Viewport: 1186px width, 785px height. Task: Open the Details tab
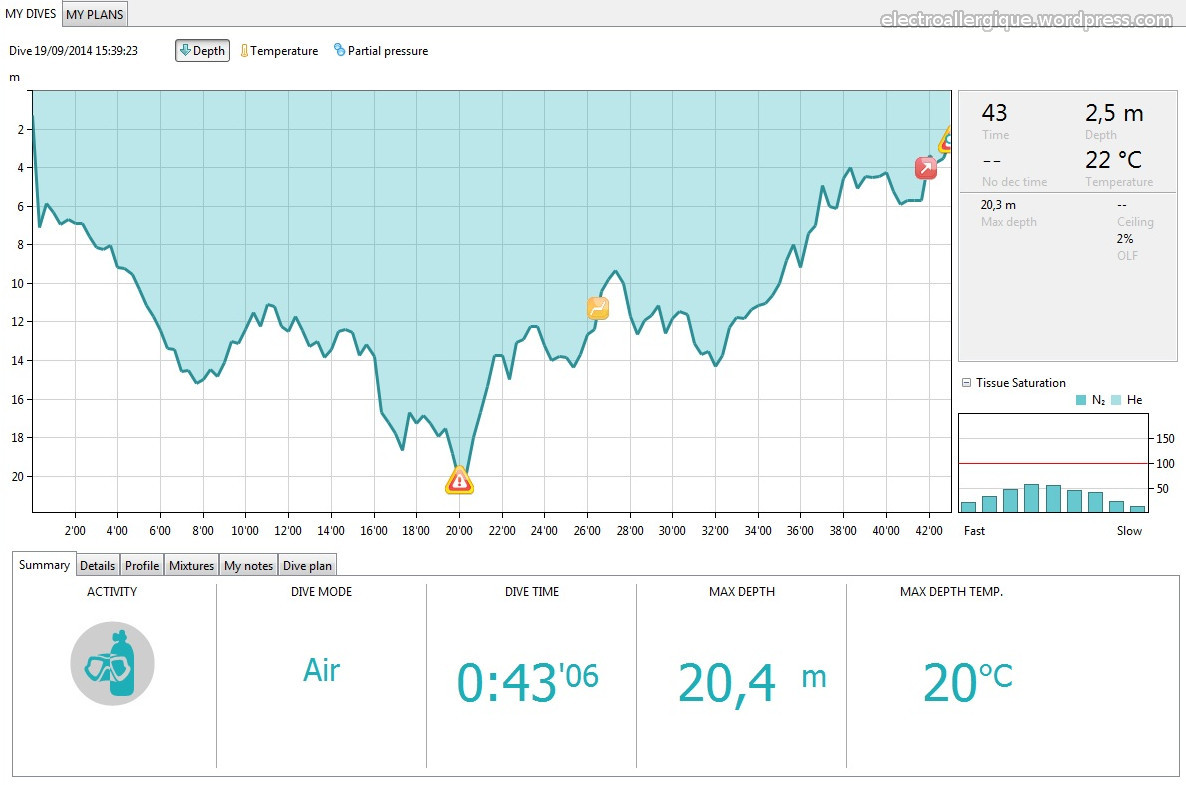97,566
